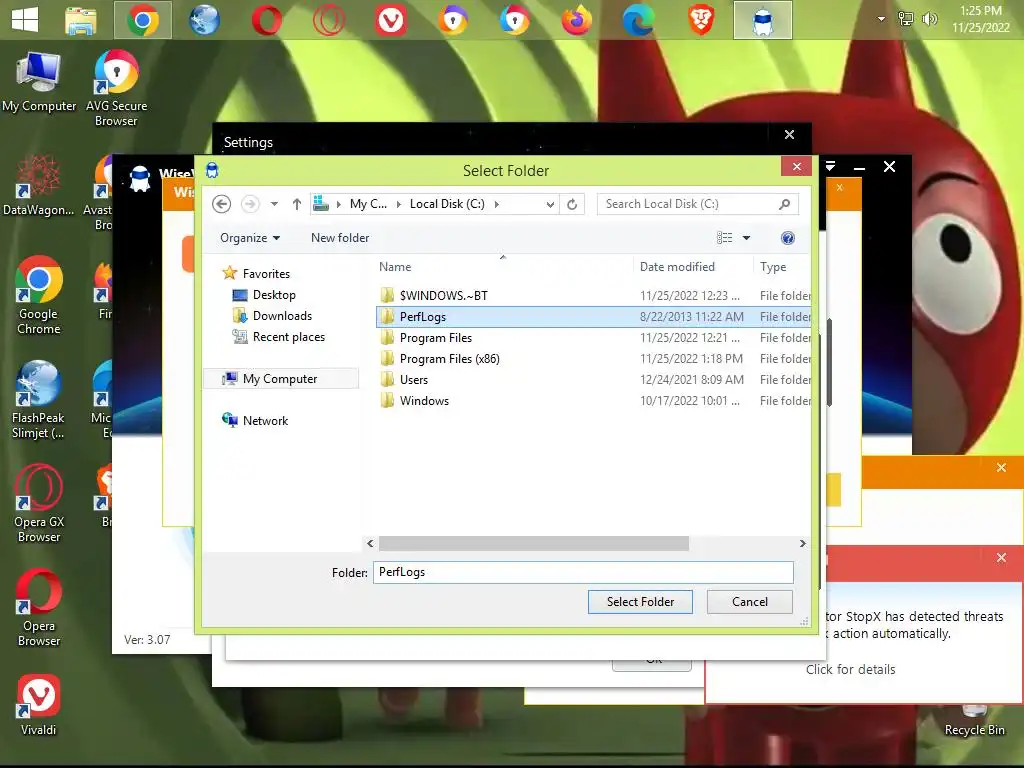Select the Windows folder
Image resolution: width=1024 pixels, height=768 pixels.
[424, 400]
